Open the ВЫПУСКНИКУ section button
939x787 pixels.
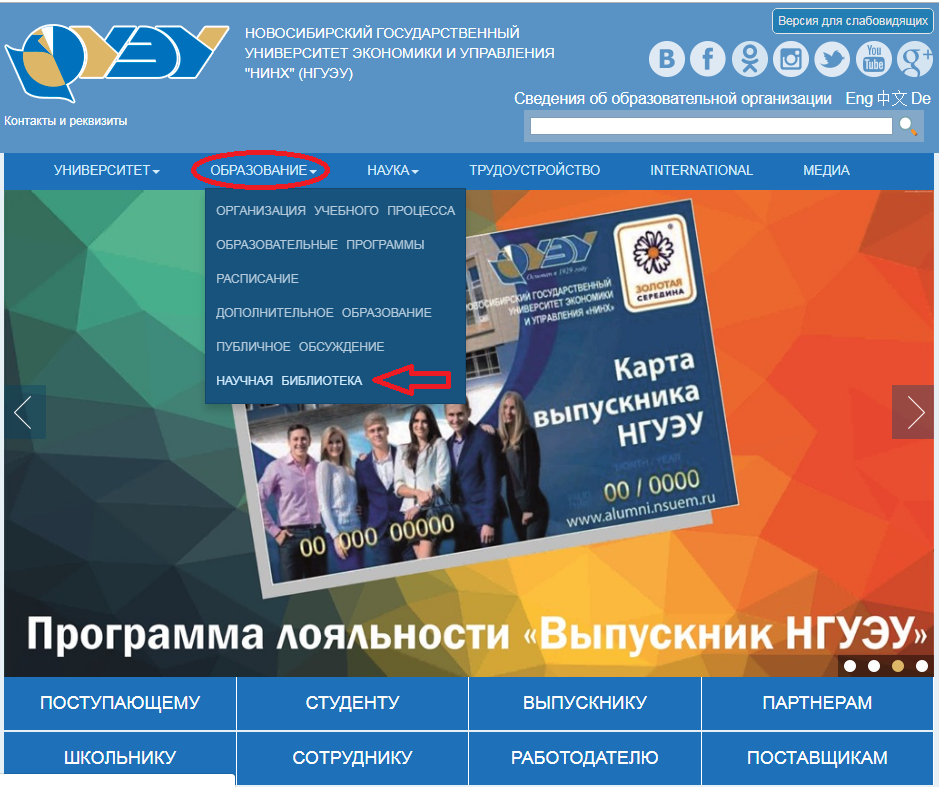pyautogui.click(x=584, y=703)
